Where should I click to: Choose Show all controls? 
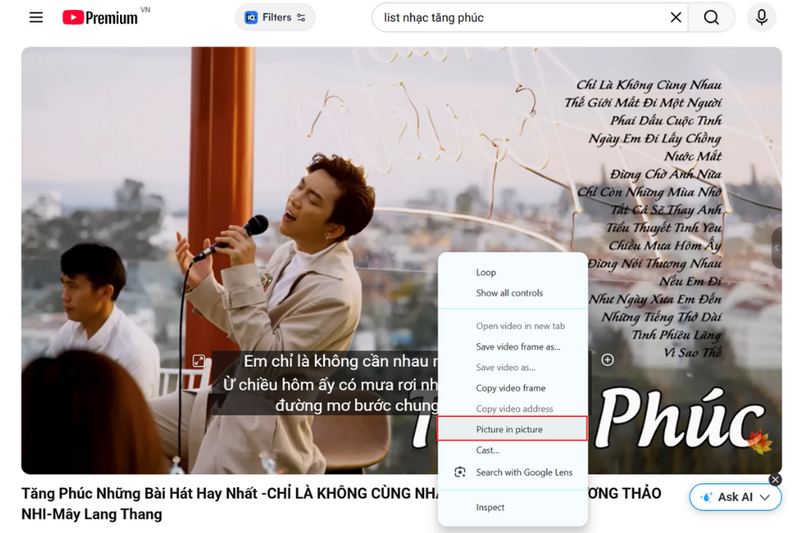click(x=512, y=293)
